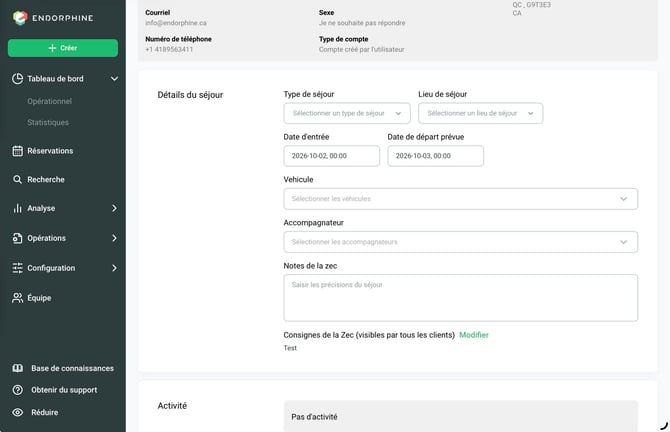Collapse the Tableau de bord chevron
The height and width of the screenshot is (432, 670).
[x=114, y=79]
